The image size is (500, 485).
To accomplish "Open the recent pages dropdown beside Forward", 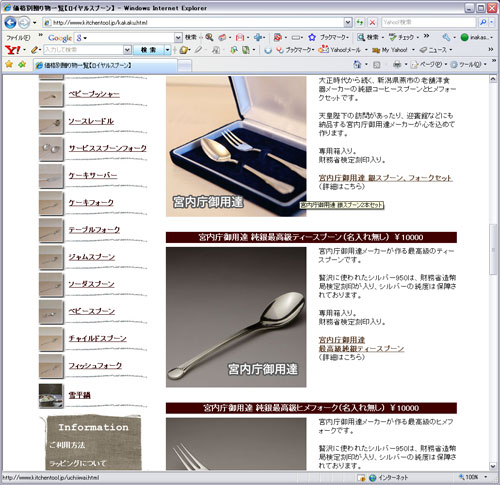I will click(34, 23).
